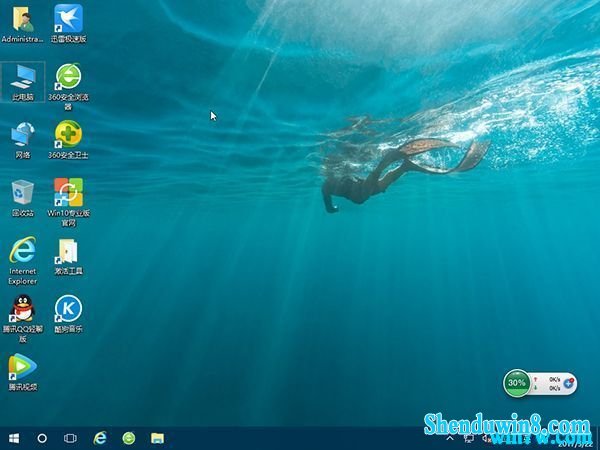Image resolution: width=600 pixels, height=450 pixels.
Task: Open File Explorer from the taskbar
Action: pyautogui.click(x=157, y=438)
